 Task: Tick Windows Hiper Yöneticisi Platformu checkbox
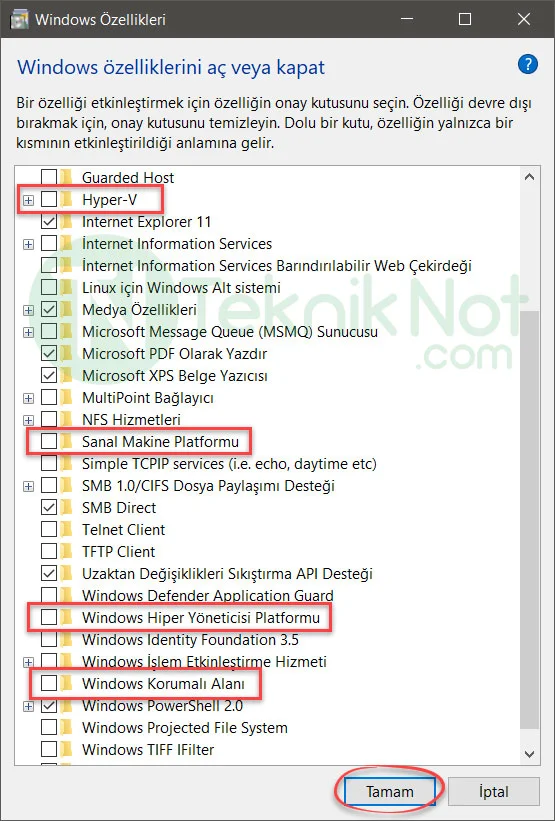pos(49,617)
